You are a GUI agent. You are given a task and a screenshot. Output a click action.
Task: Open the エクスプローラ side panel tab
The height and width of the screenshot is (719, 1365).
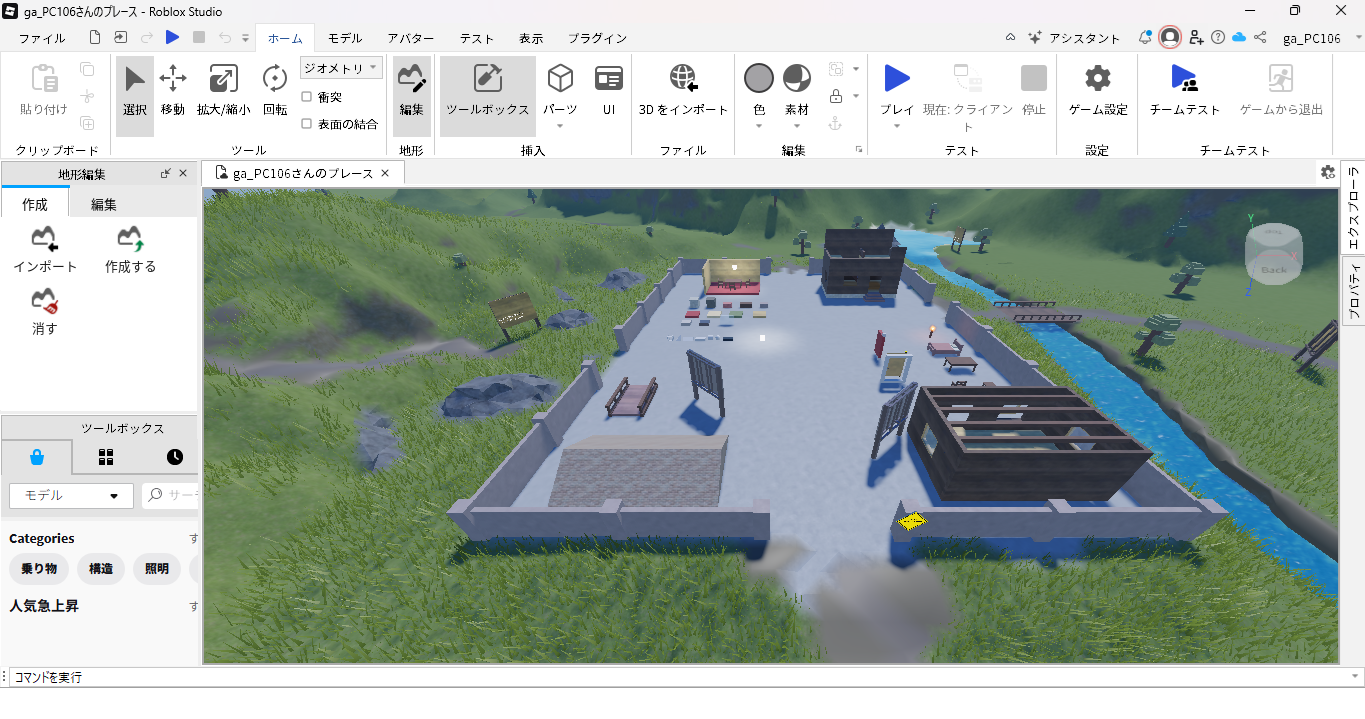coord(1353,207)
